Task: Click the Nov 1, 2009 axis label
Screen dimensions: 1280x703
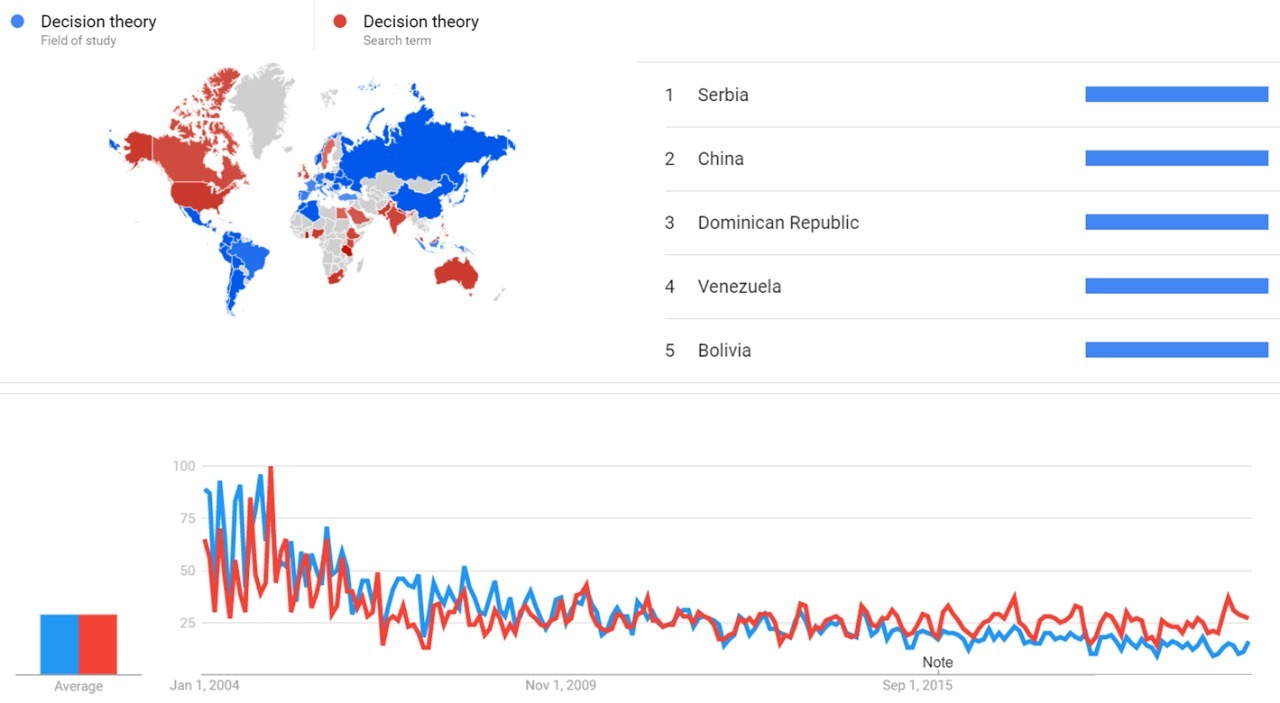Action: coord(560,686)
